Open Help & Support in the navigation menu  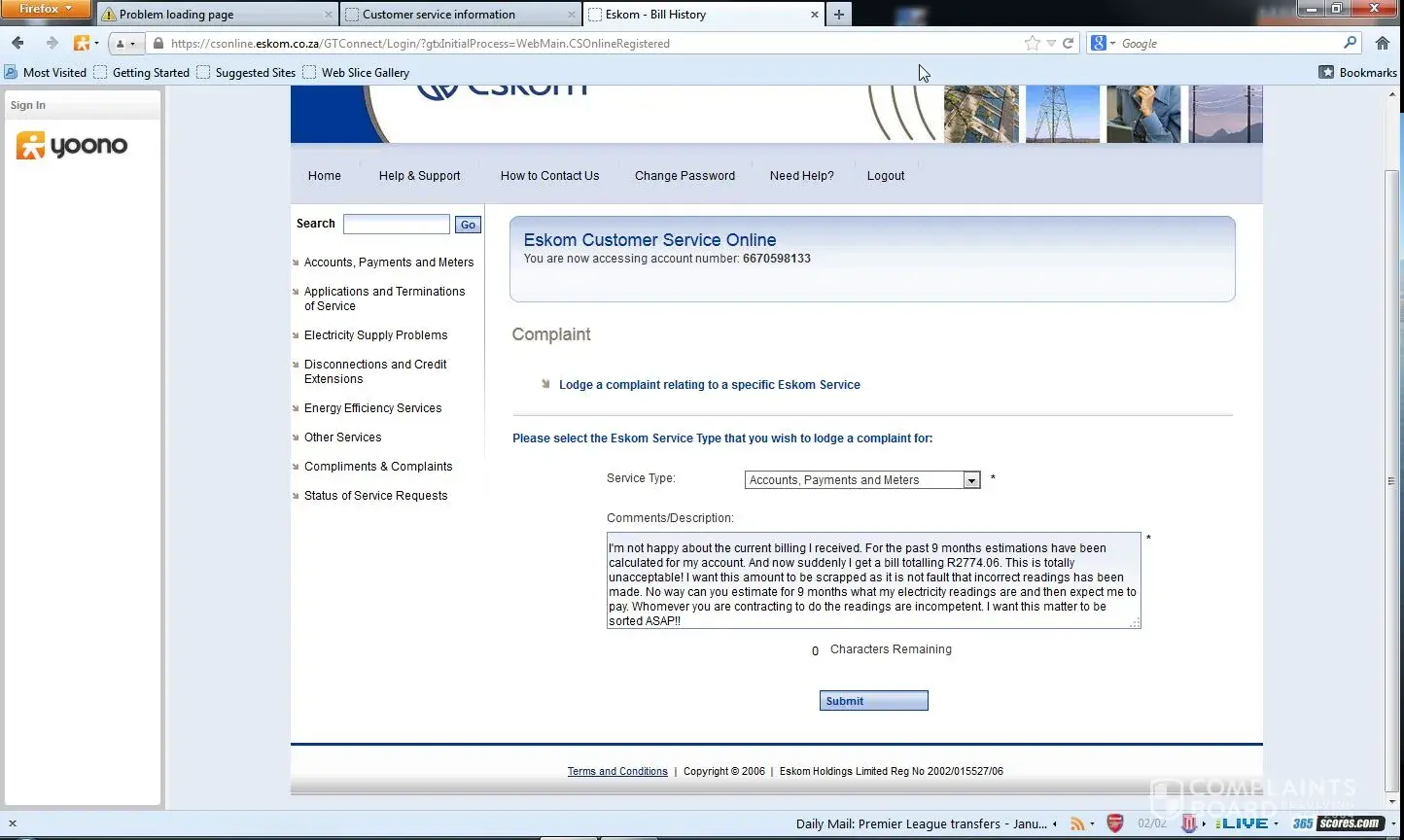[x=419, y=176]
